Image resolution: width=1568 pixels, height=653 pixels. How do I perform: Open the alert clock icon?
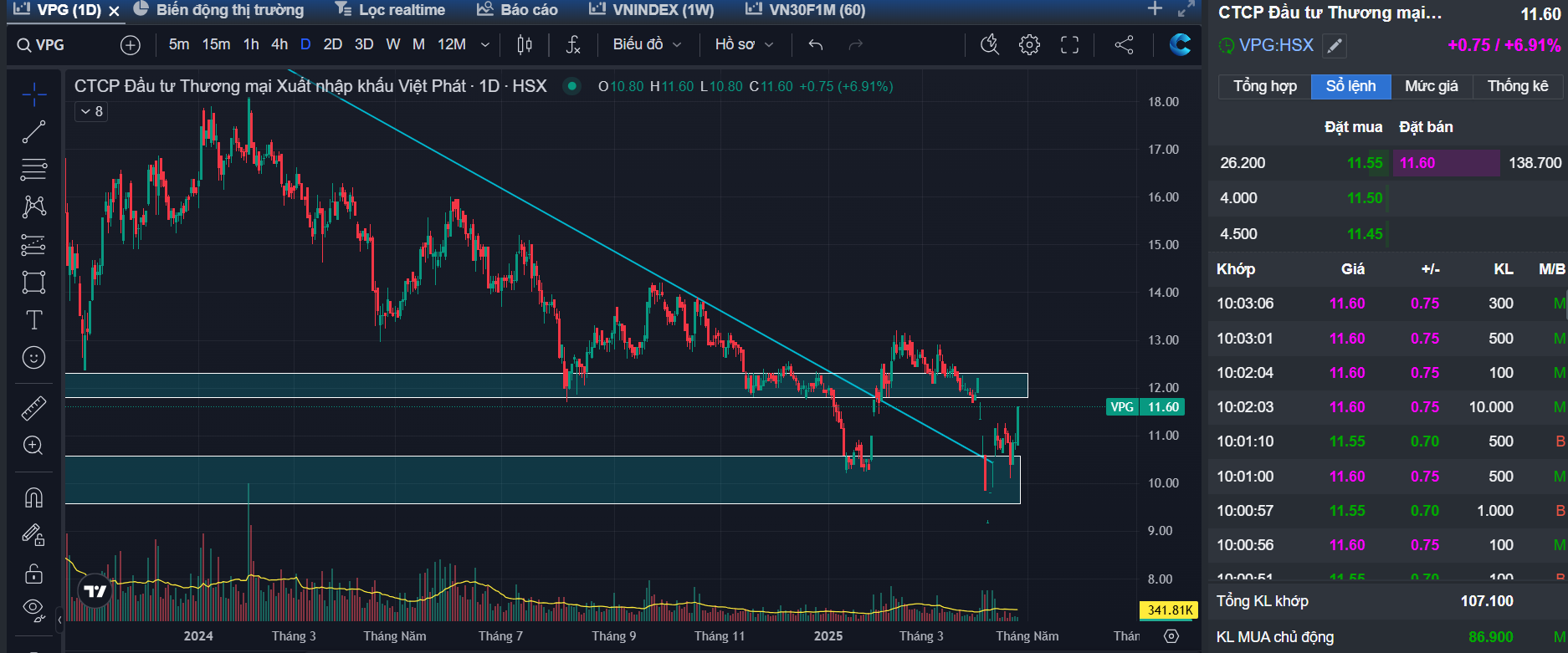[x=990, y=45]
